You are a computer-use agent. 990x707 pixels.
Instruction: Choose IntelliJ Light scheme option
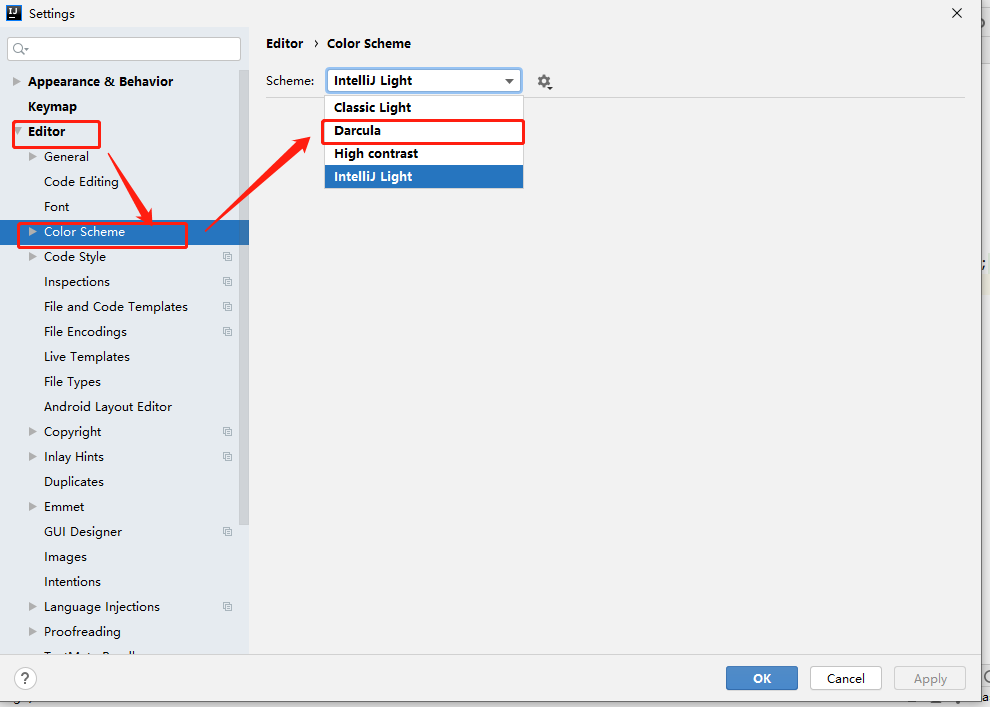coord(424,177)
